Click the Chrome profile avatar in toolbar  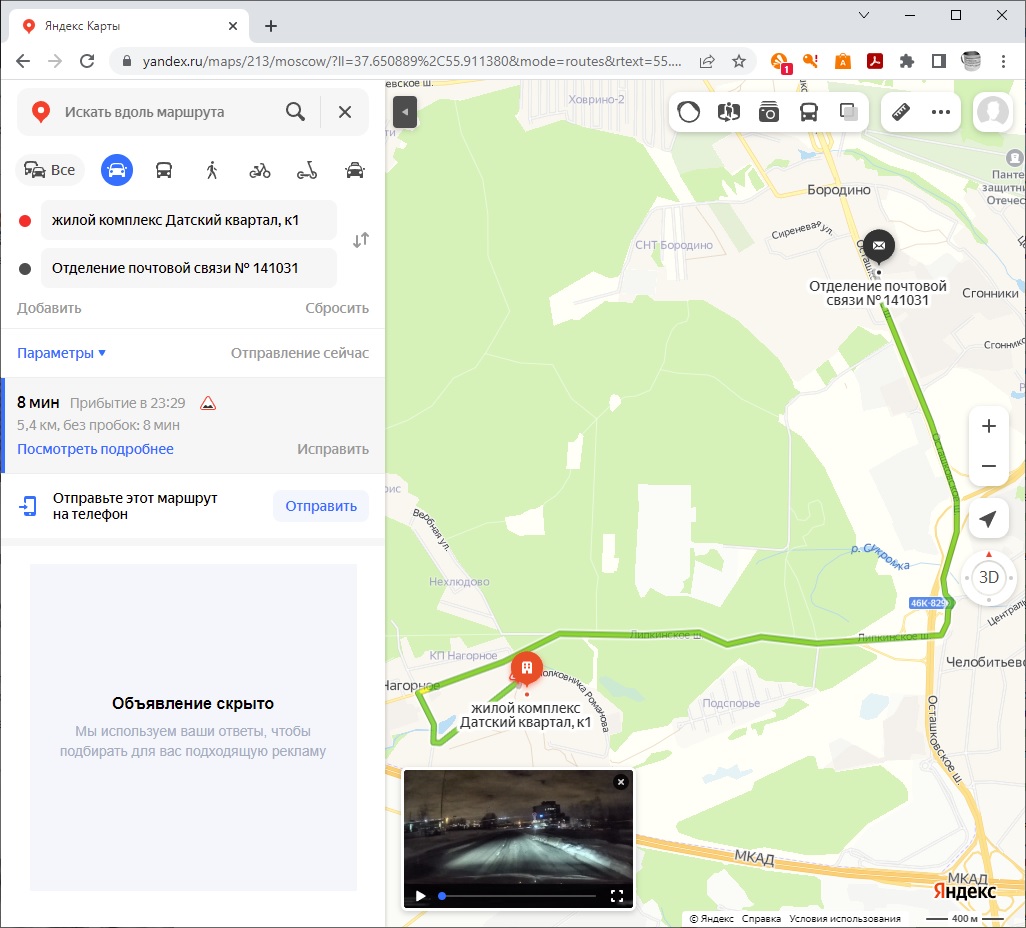[972, 62]
